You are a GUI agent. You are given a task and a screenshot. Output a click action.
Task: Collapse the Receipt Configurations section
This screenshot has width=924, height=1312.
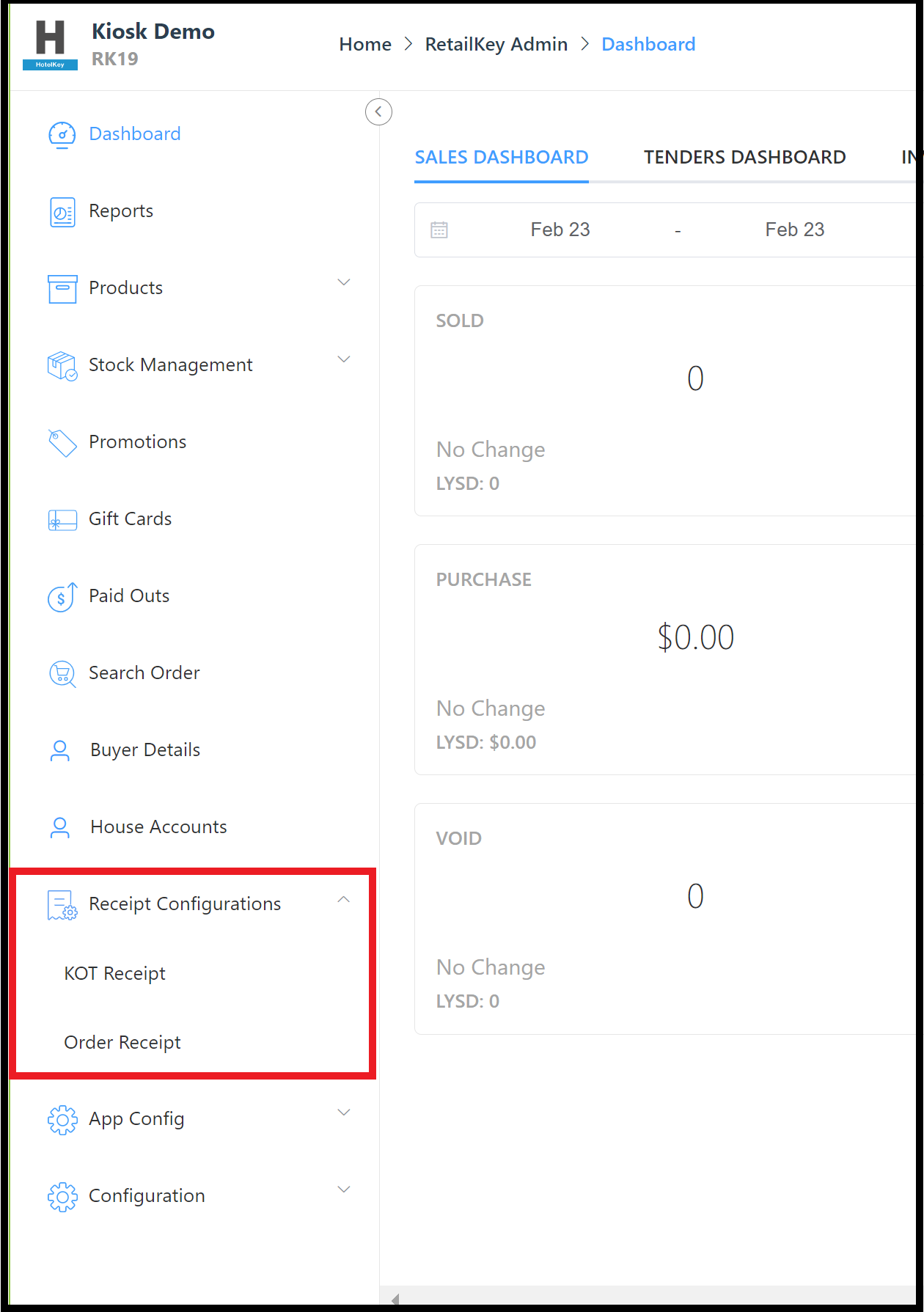click(343, 899)
